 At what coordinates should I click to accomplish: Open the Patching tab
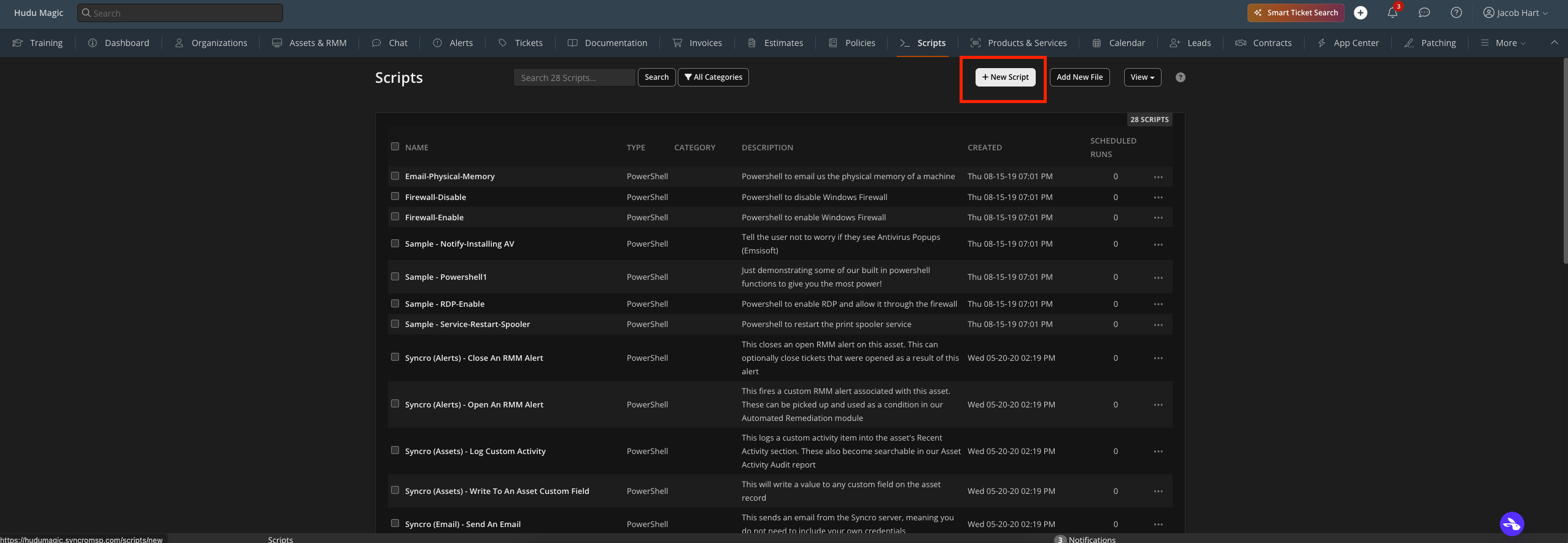1430,43
